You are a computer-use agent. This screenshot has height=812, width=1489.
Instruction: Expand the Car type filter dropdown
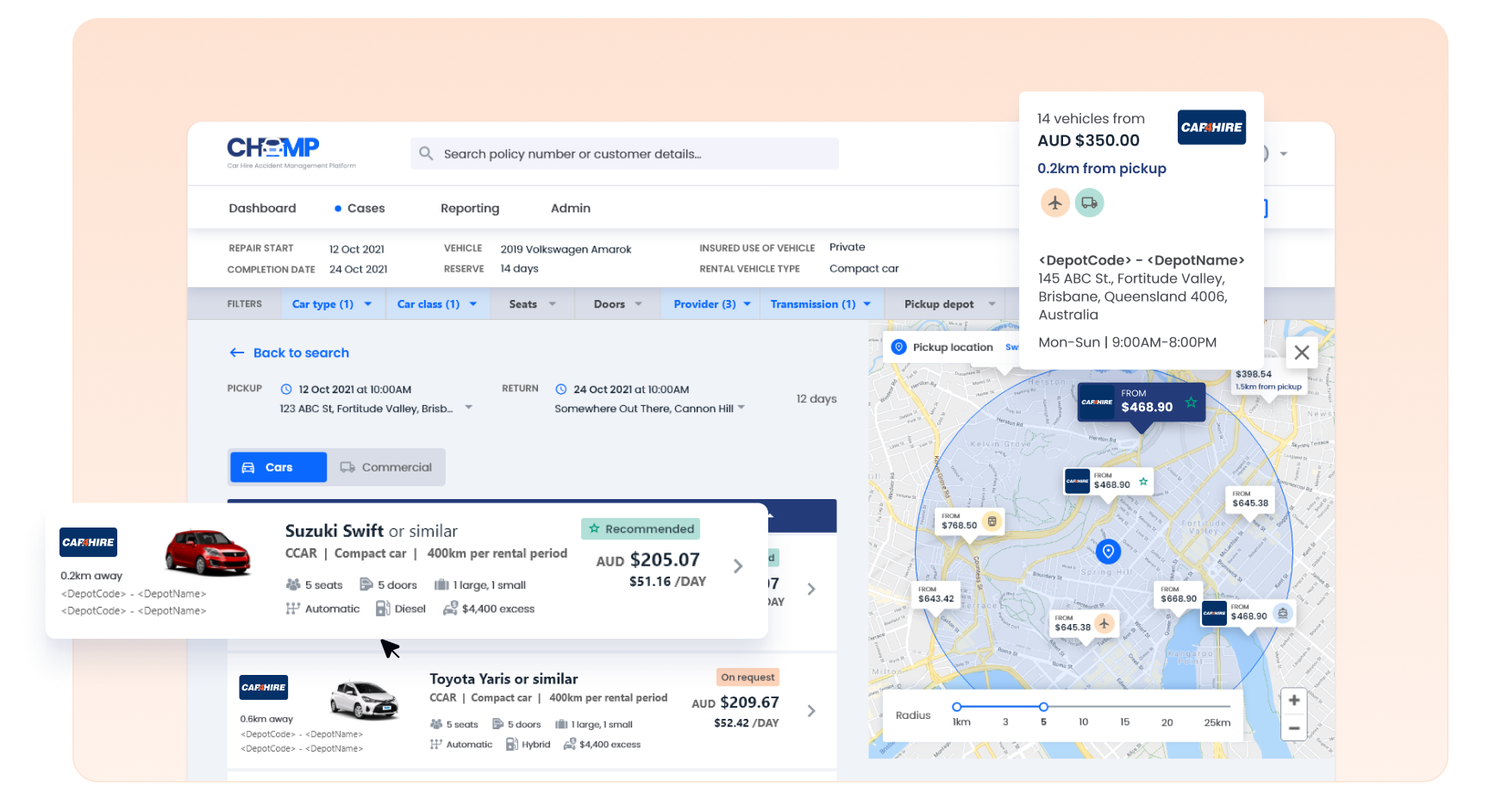point(331,304)
